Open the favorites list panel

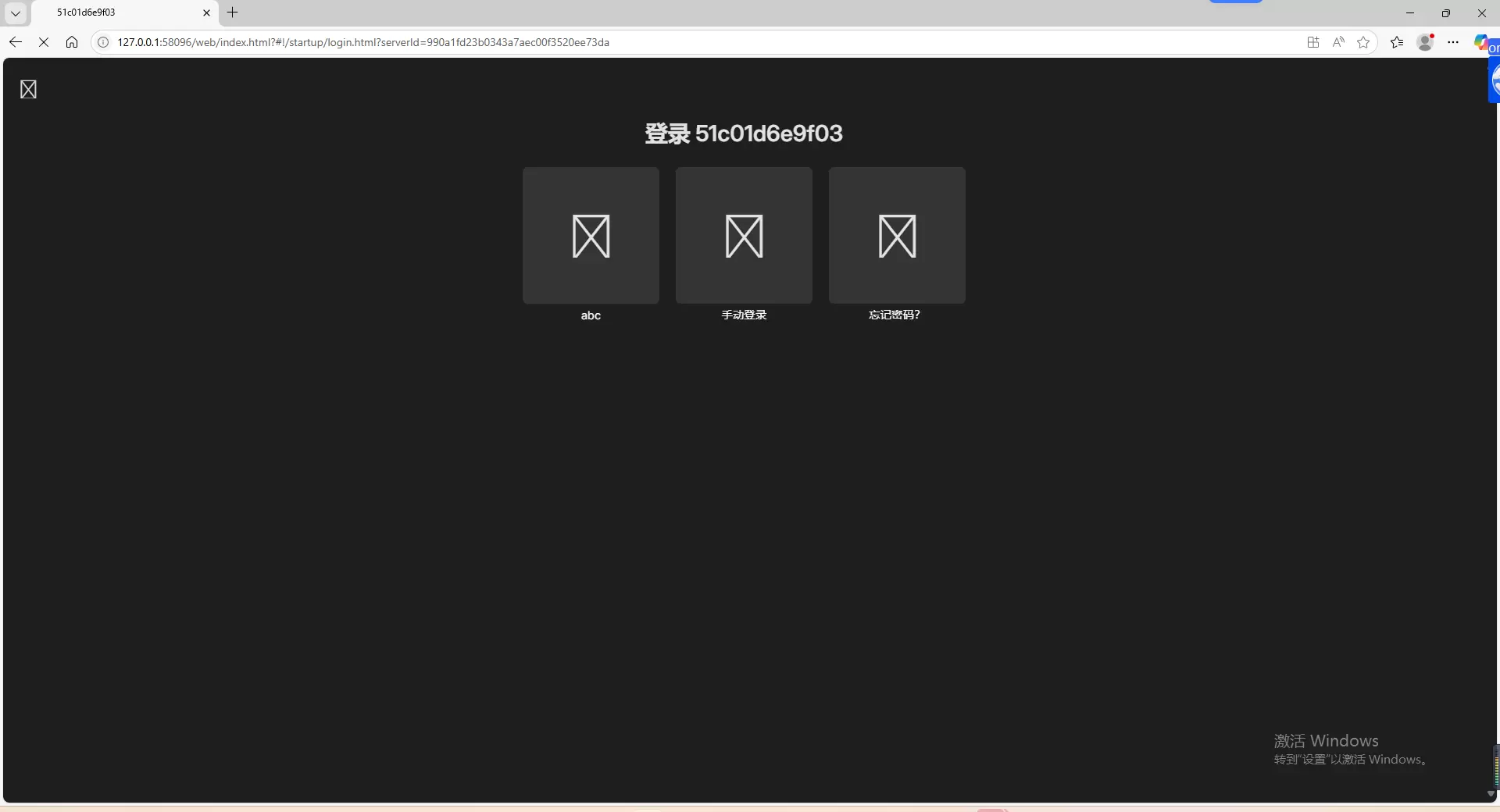(x=1397, y=42)
